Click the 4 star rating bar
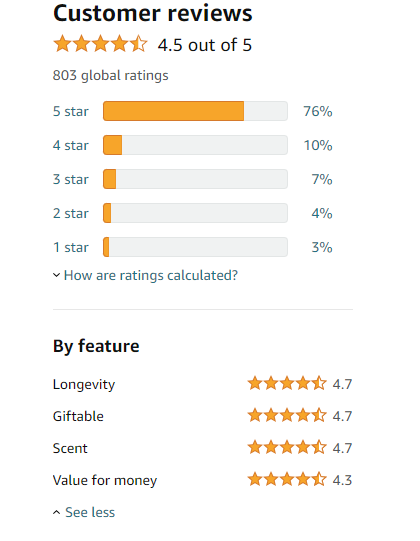 point(195,145)
